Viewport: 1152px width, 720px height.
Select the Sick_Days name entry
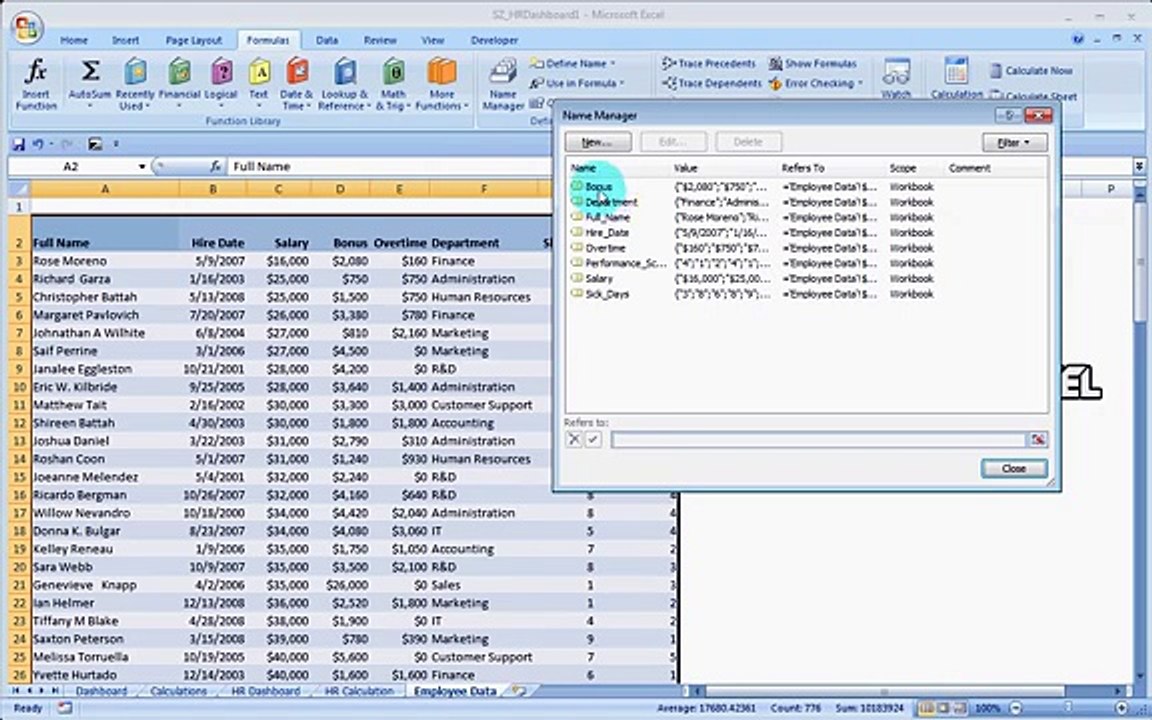point(607,294)
